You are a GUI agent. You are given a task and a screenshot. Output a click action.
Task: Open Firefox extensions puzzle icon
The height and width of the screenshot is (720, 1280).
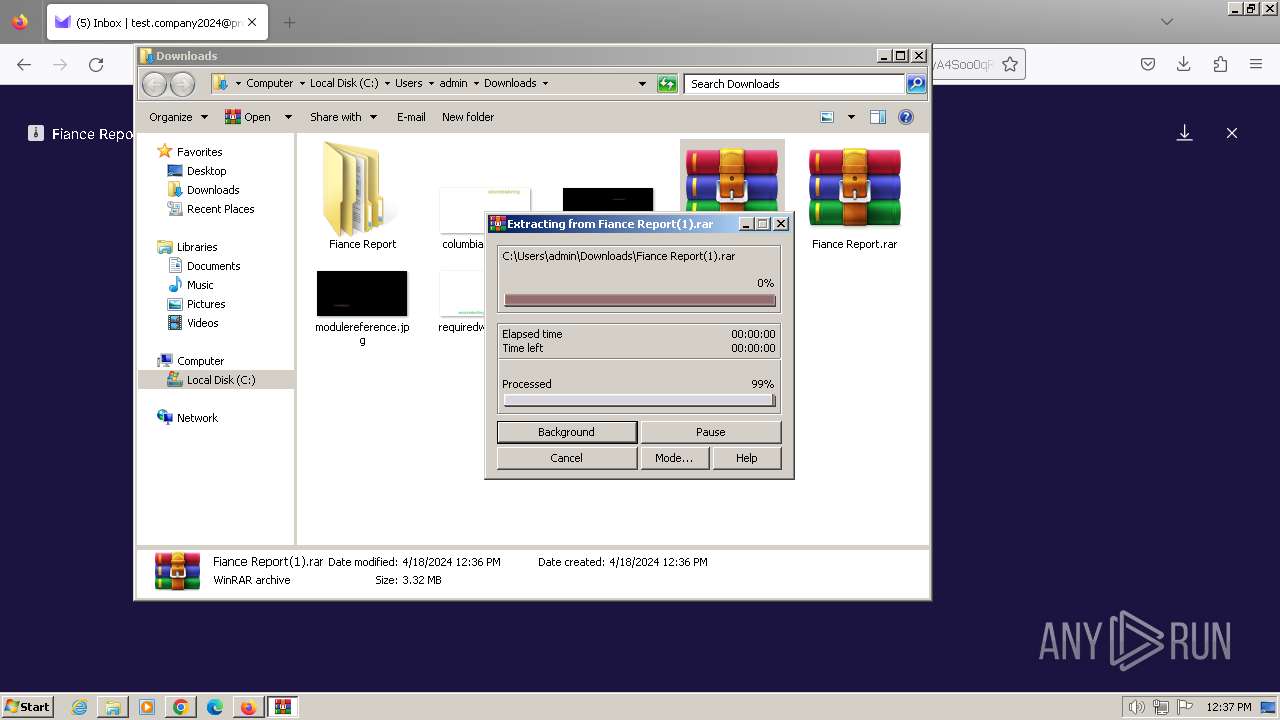(1220, 64)
